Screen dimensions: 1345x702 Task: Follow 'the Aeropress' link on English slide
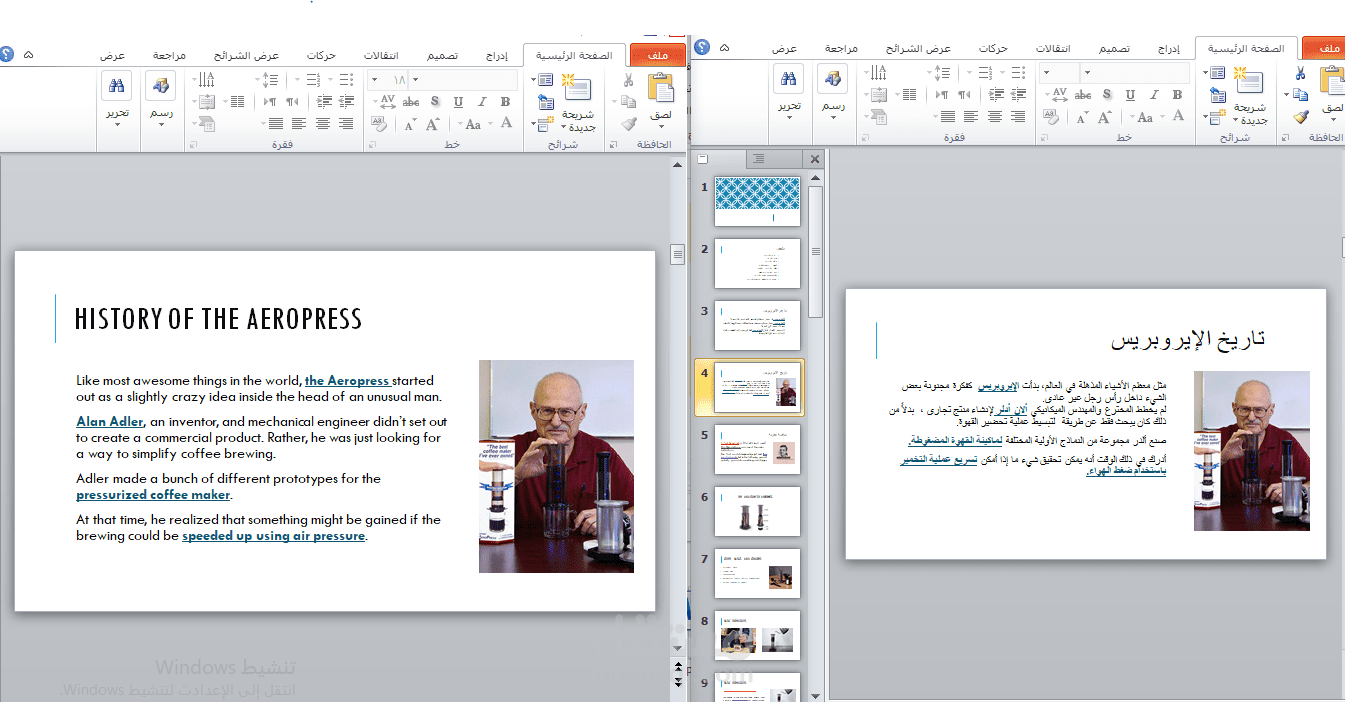pos(347,381)
